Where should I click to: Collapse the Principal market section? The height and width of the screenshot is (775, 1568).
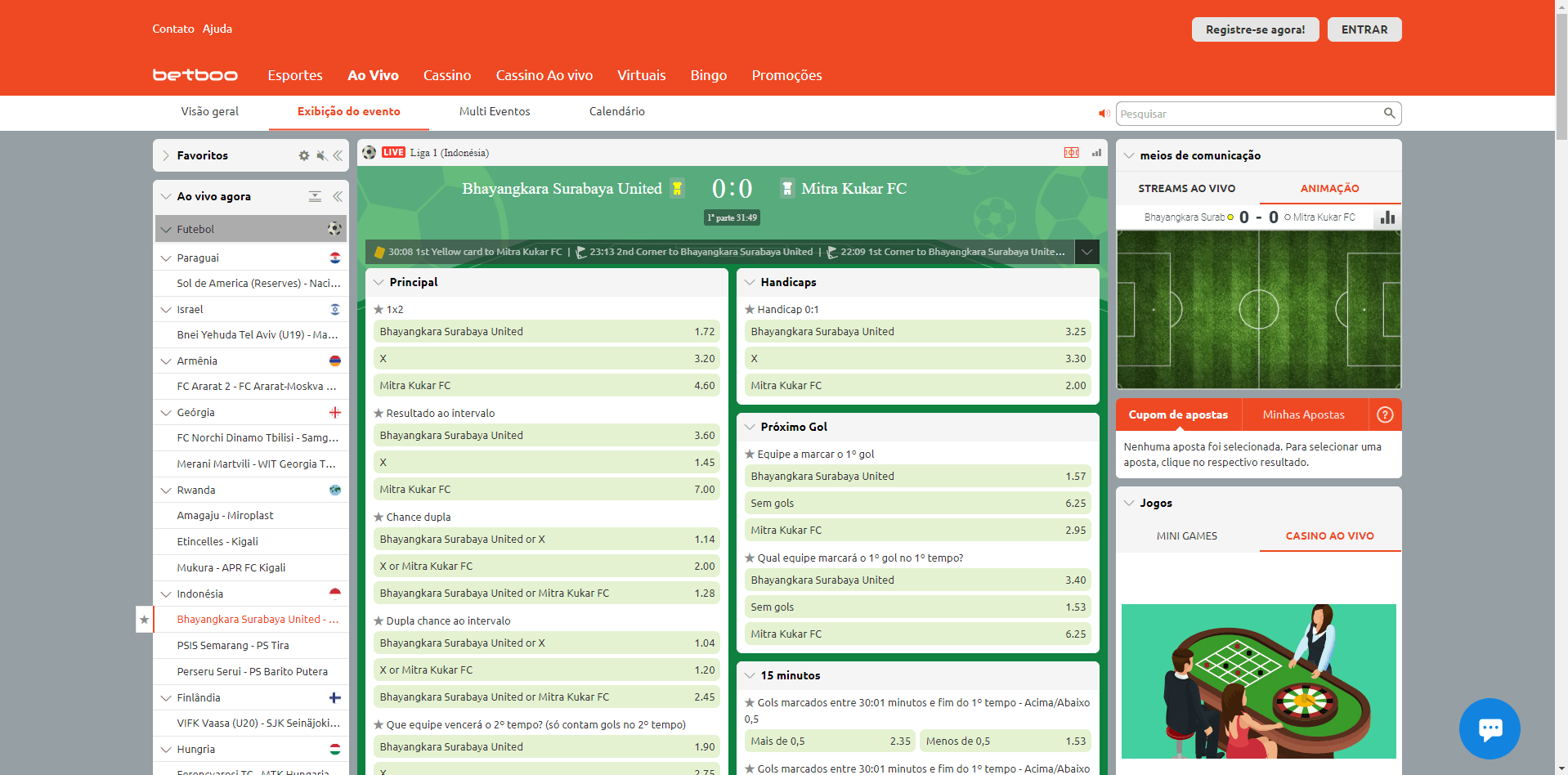pyautogui.click(x=379, y=282)
